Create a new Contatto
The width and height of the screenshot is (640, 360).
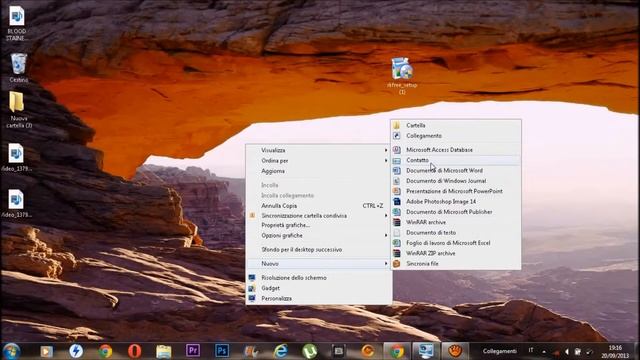pos(456,160)
